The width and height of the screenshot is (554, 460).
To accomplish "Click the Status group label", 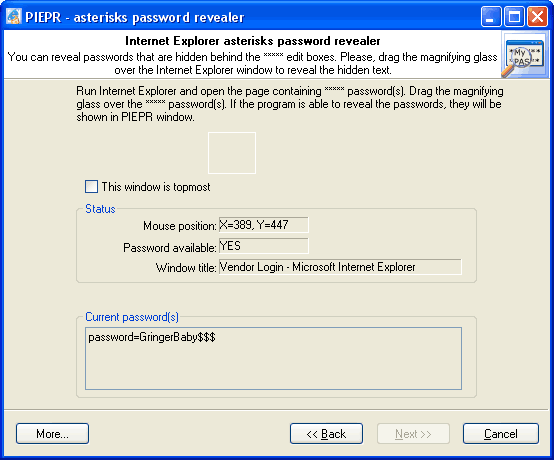I will click(x=100, y=209).
